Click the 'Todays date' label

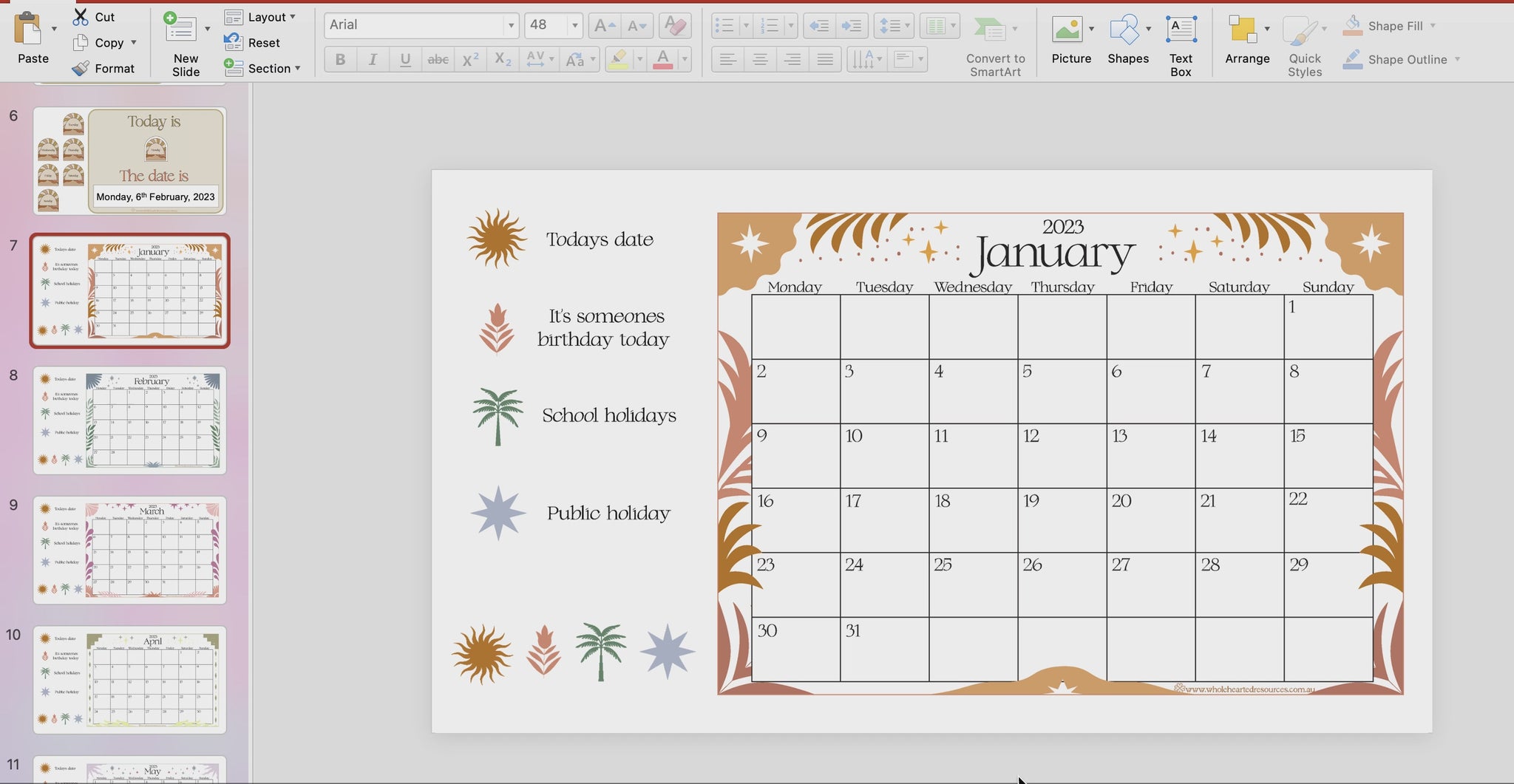[600, 239]
